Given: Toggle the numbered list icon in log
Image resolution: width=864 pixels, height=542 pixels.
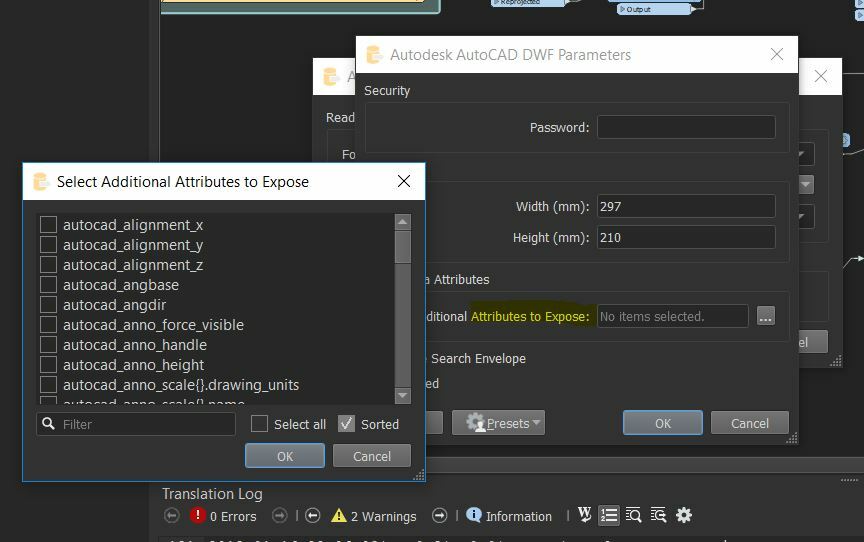Looking at the screenshot, I should tap(609, 516).
